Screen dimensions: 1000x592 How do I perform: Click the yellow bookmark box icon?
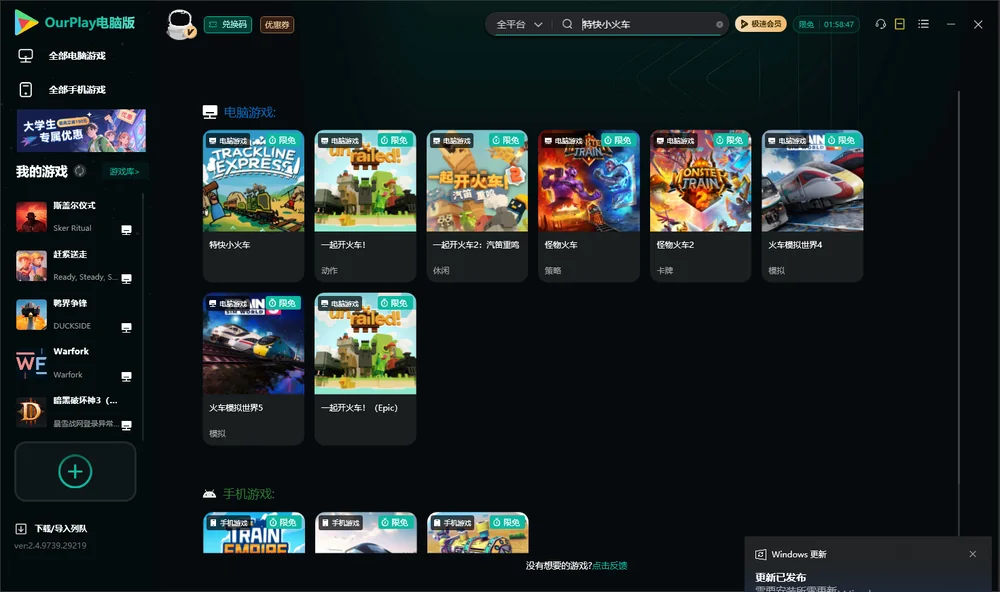(x=900, y=24)
